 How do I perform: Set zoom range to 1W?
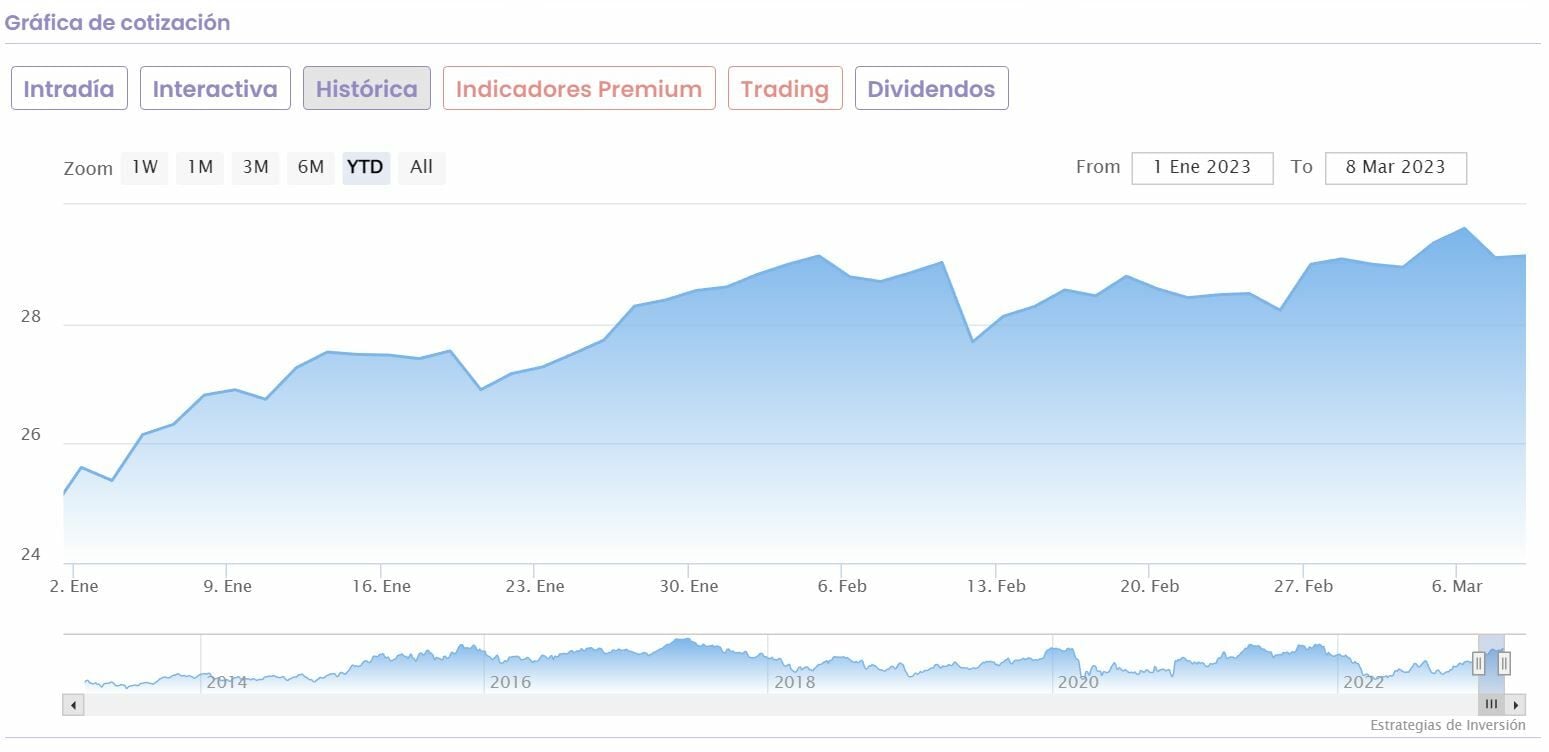click(145, 167)
